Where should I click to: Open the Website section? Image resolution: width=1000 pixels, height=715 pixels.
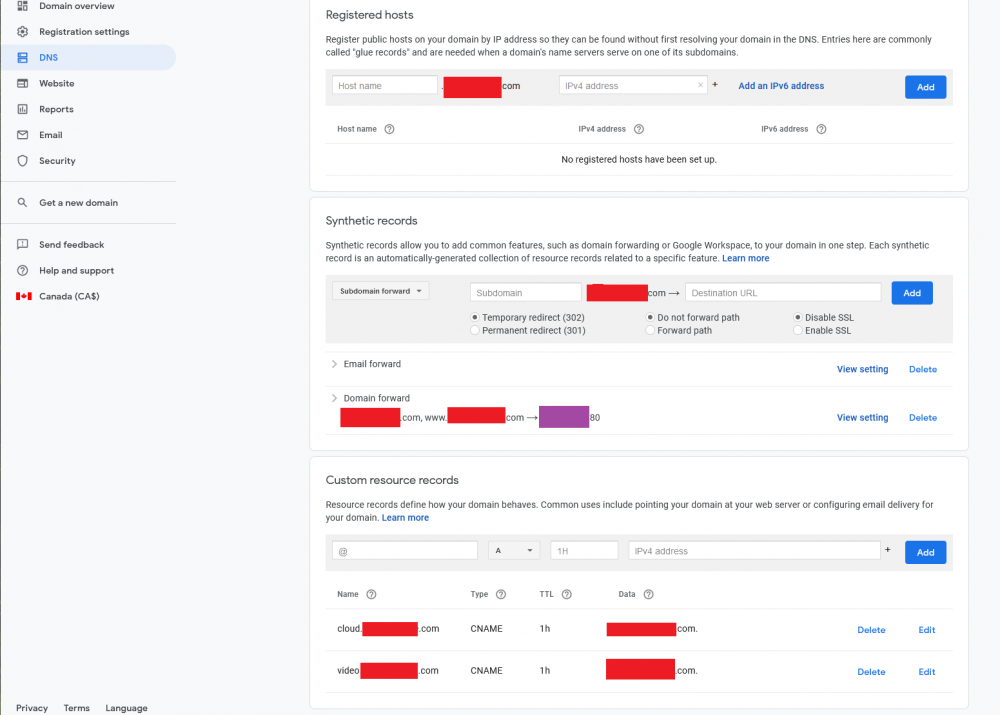pos(57,84)
